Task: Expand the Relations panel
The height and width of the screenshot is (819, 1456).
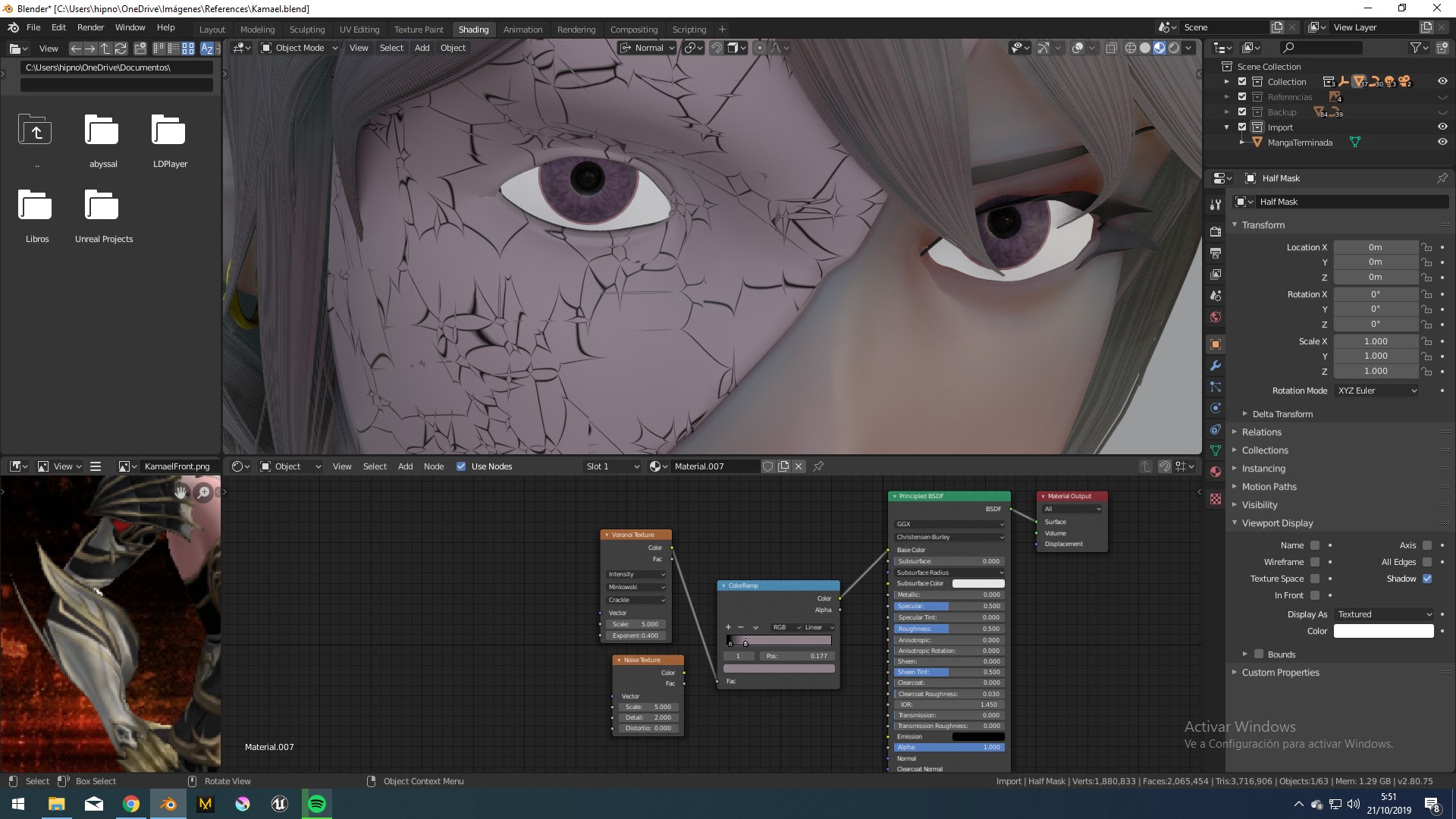Action: pos(1261,432)
